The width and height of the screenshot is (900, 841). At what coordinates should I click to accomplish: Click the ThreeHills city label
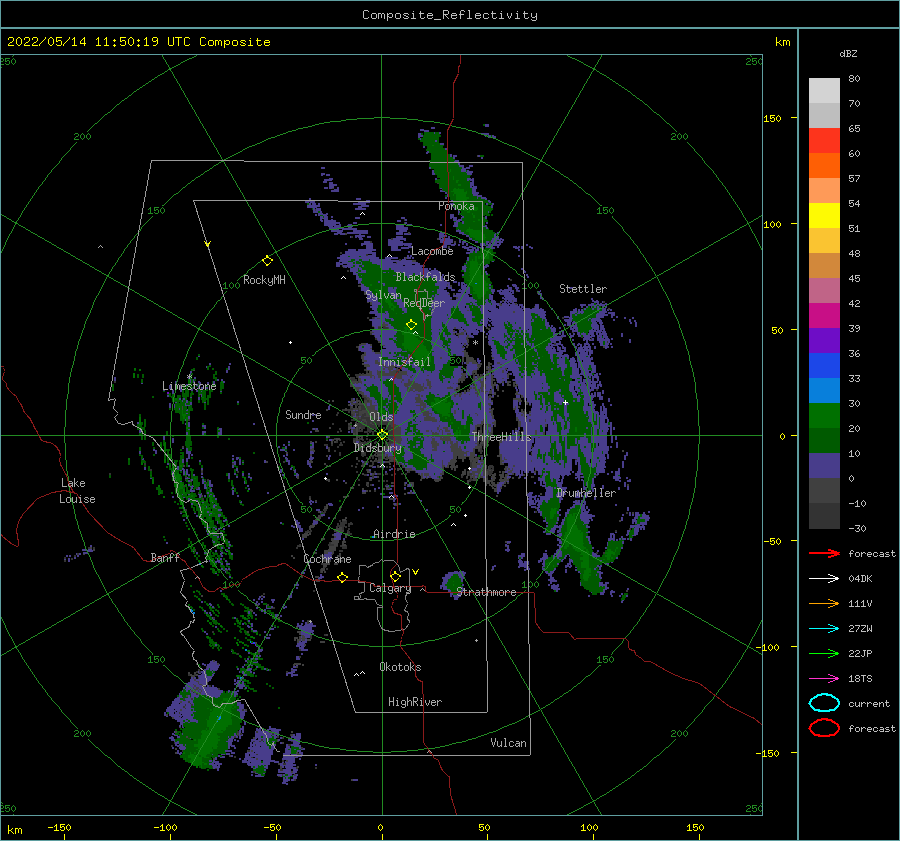point(502,437)
